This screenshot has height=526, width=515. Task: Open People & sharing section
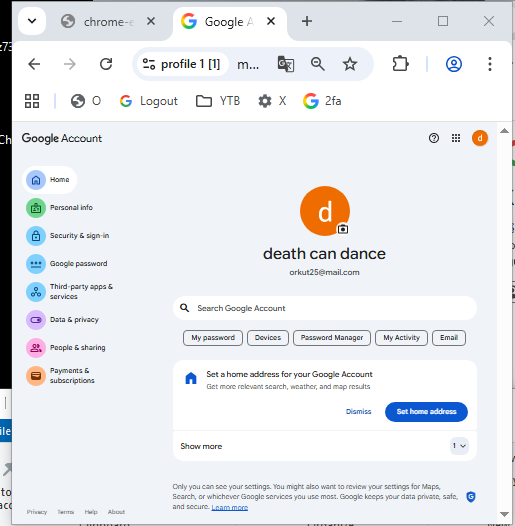point(66,348)
